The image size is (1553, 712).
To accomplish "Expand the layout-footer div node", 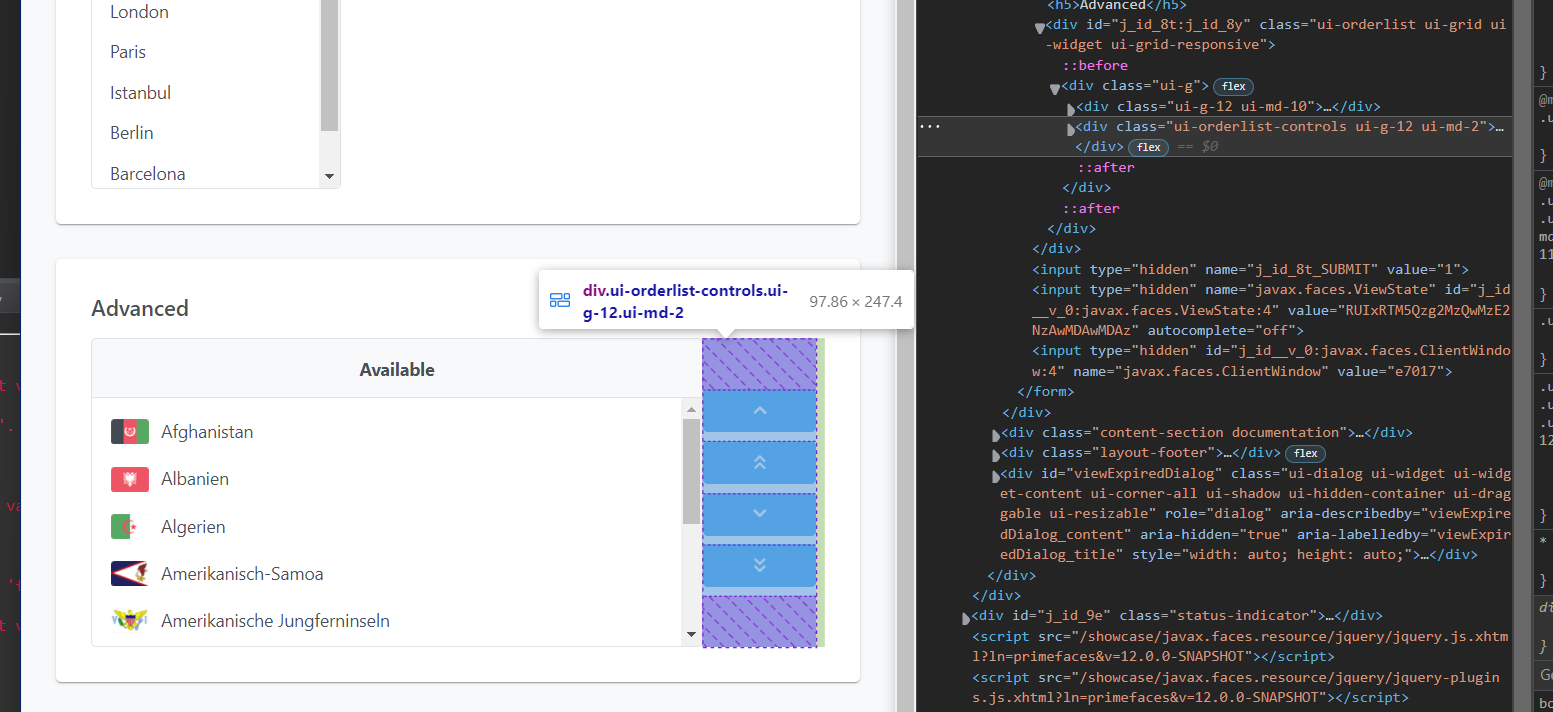I will [x=995, y=455].
